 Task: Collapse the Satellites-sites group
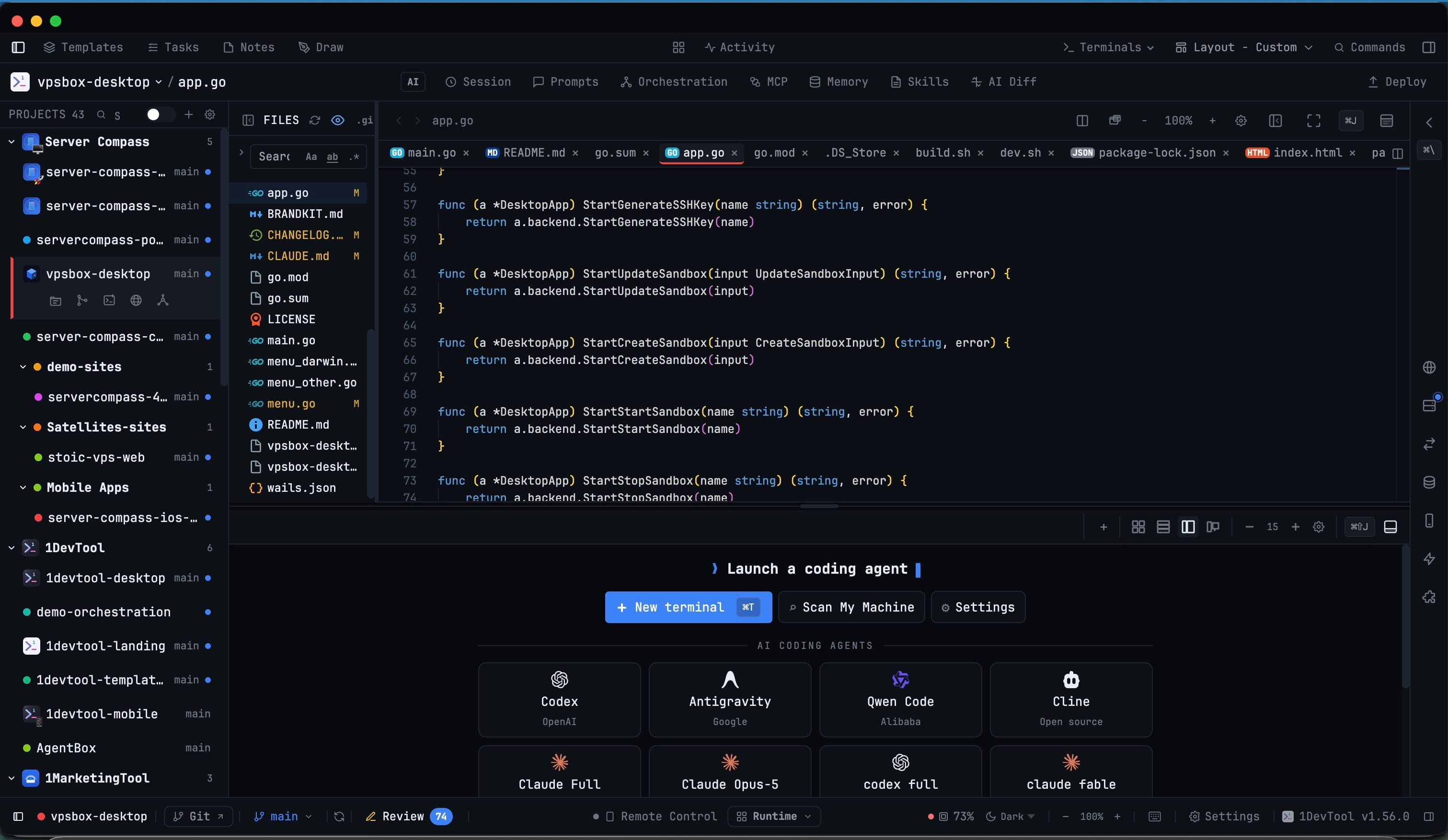coord(23,427)
